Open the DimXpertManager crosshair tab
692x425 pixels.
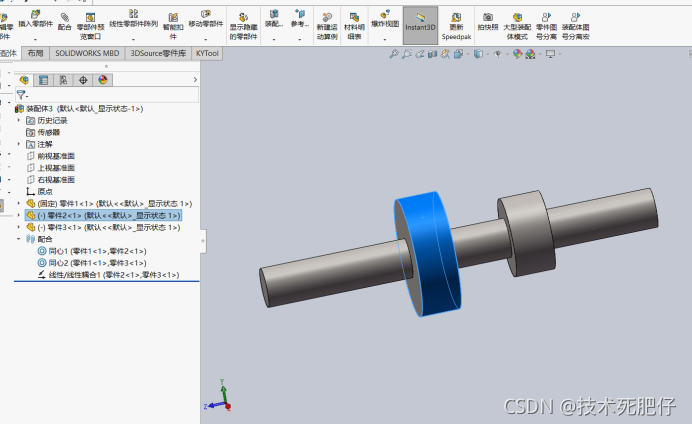pos(83,80)
